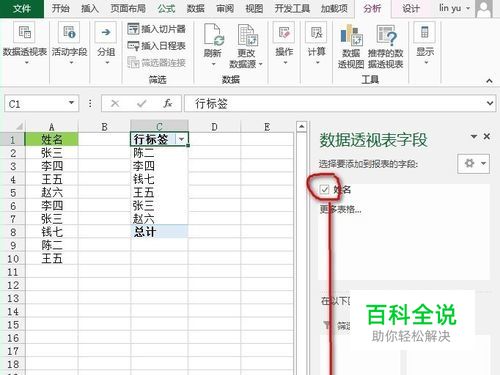Select pivot cell C2 containing 陈二
500x375 pixels.
click(x=159, y=153)
